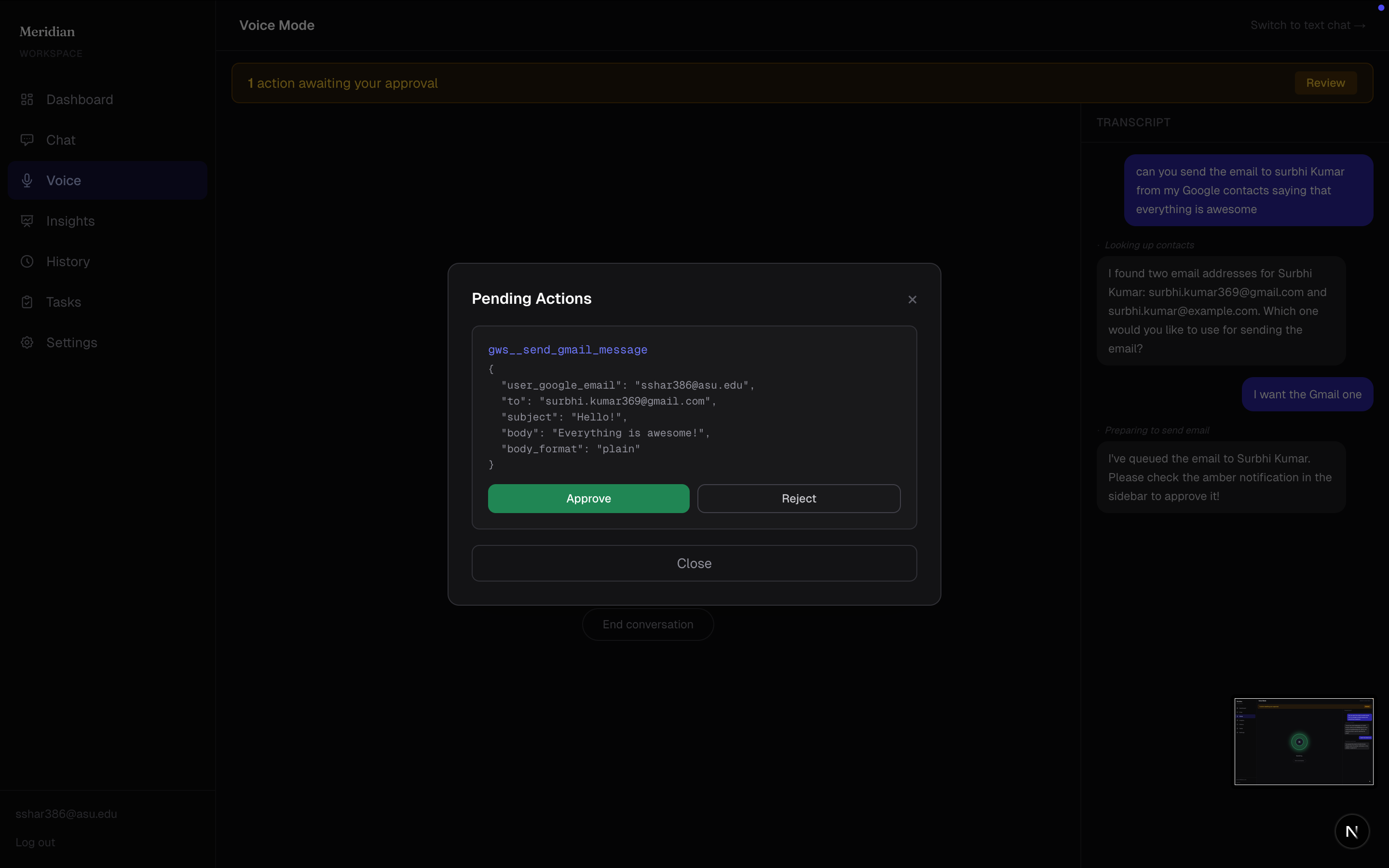Click End conversation button
Screen dimensions: 1389x868
[647, 624]
